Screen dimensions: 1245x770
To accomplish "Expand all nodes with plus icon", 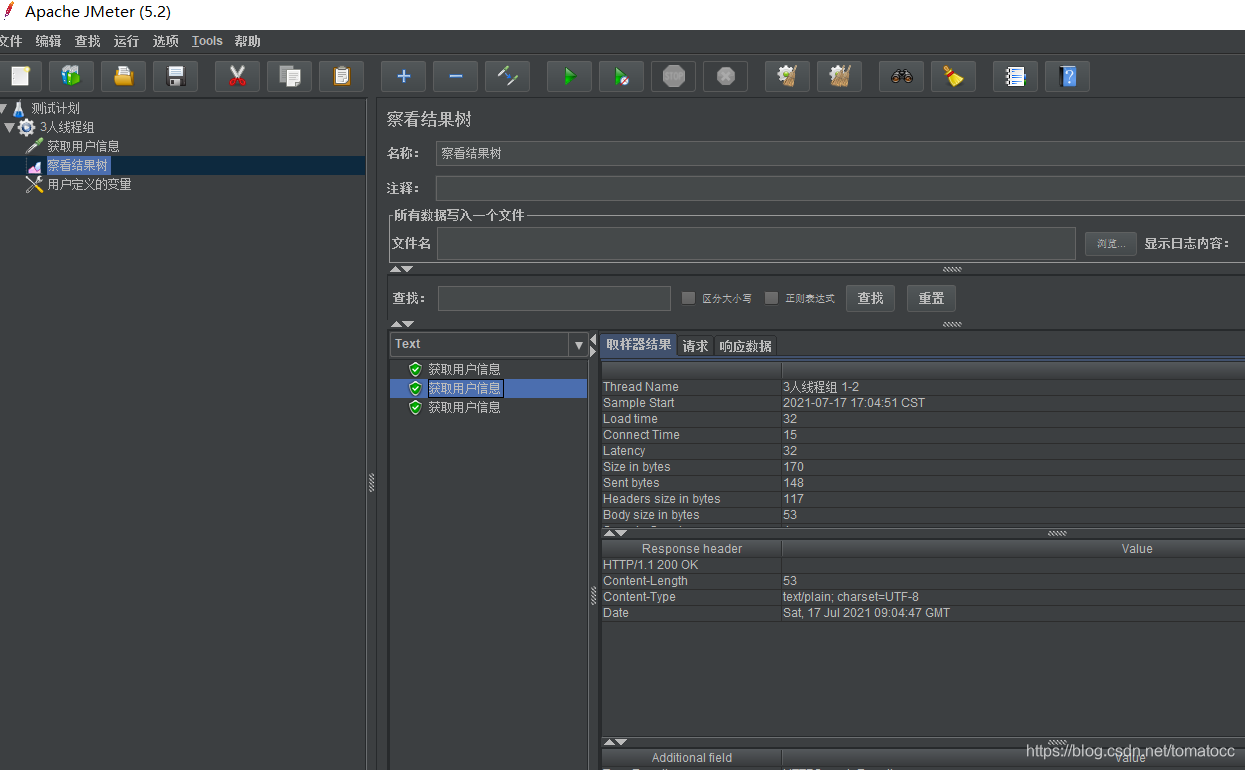I will click(403, 76).
